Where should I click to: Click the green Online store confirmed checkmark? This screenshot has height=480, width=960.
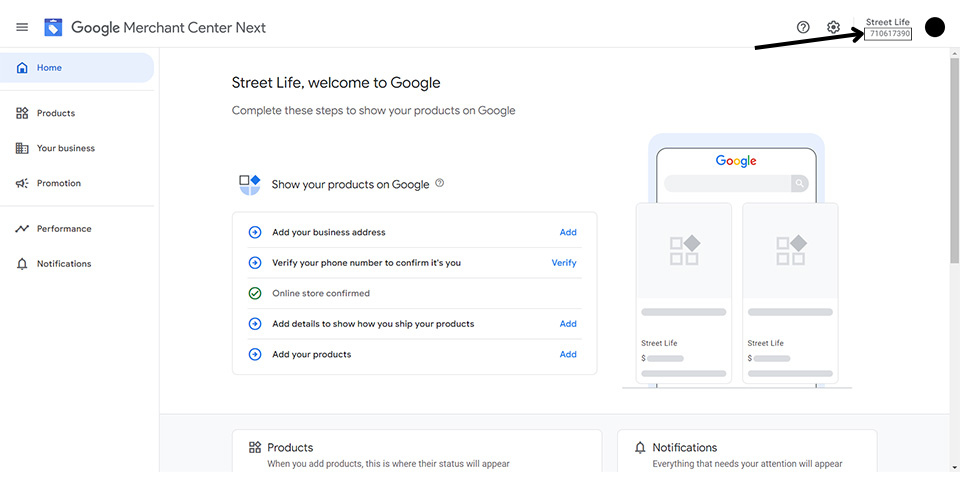(255, 293)
